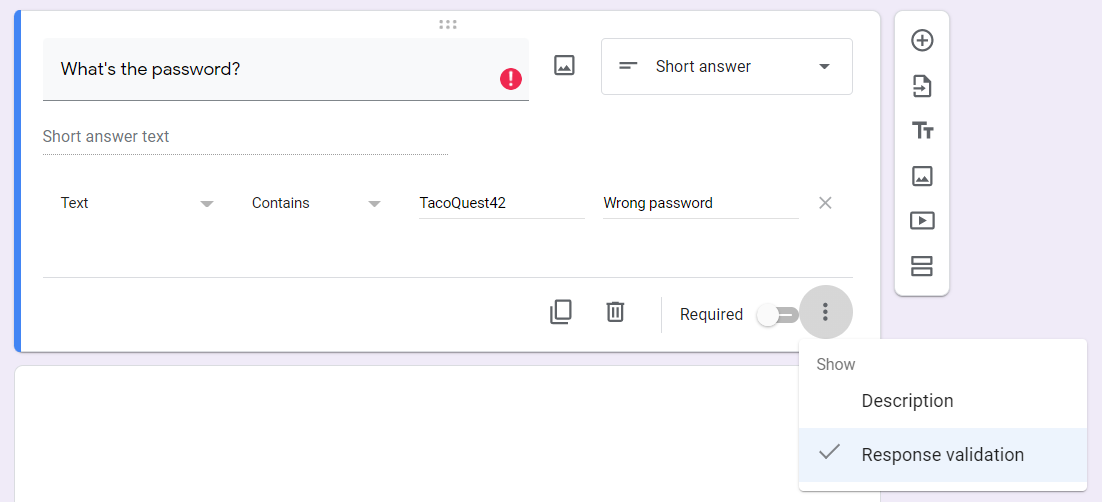
Task: Click the Required label text
Action: (x=711, y=314)
